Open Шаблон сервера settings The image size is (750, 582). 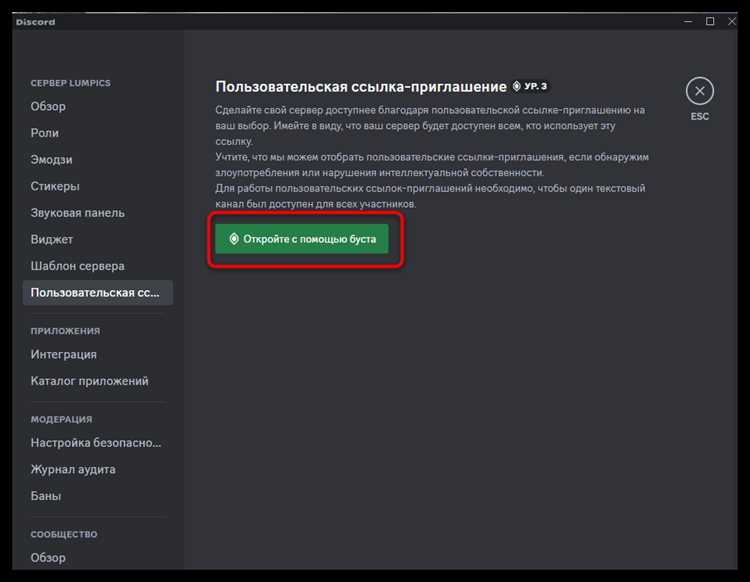[77, 266]
